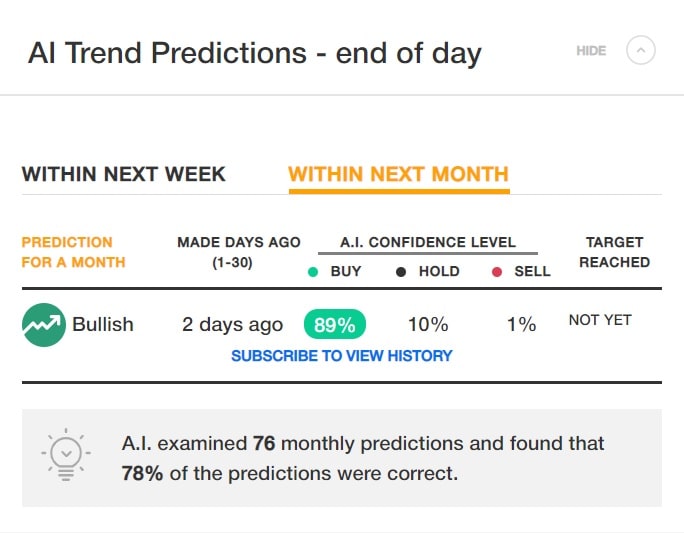Click the NOT YET target status
The height and width of the screenshot is (533, 684).
tap(600, 320)
